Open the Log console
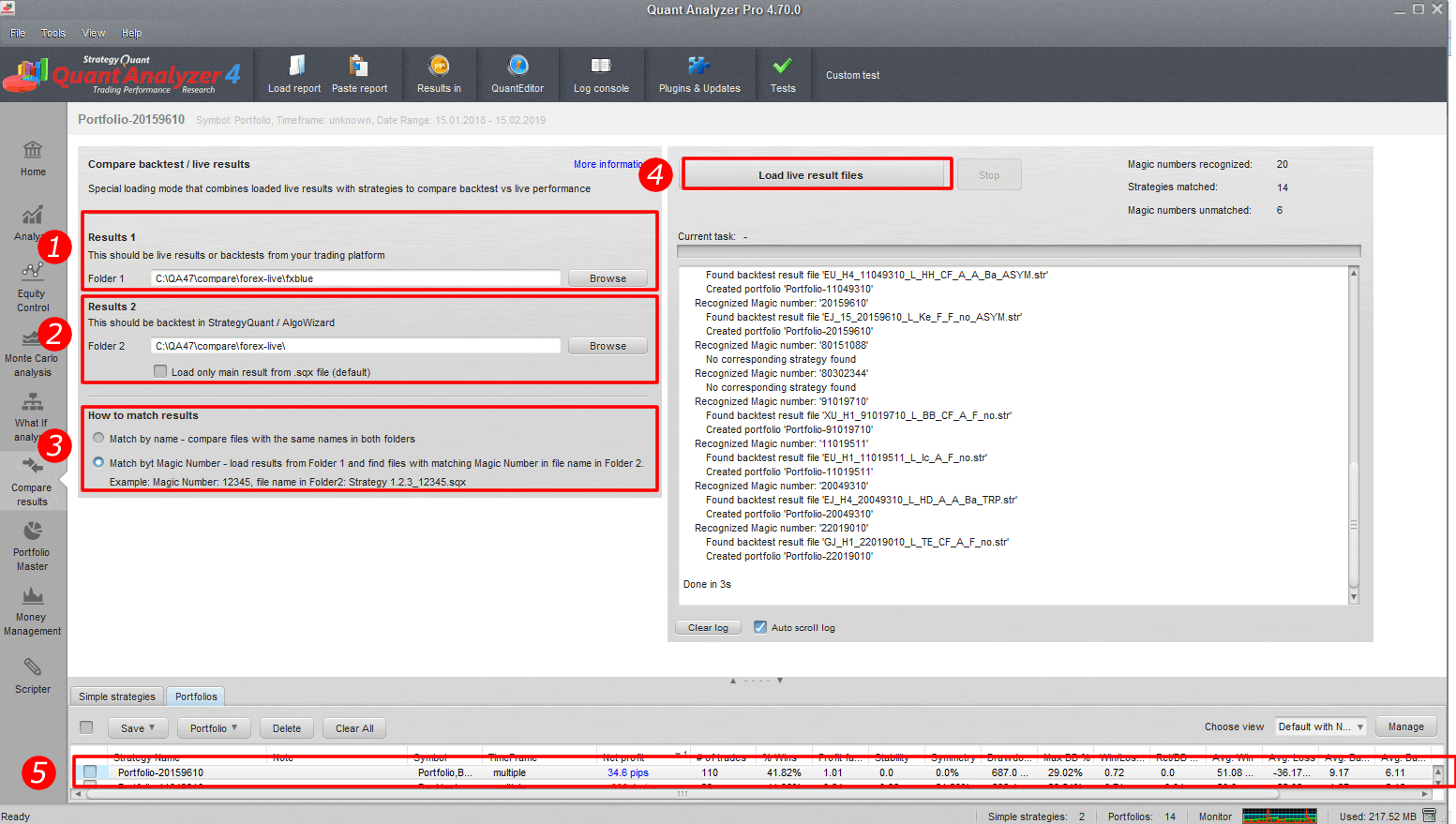 click(x=601, y=75)
